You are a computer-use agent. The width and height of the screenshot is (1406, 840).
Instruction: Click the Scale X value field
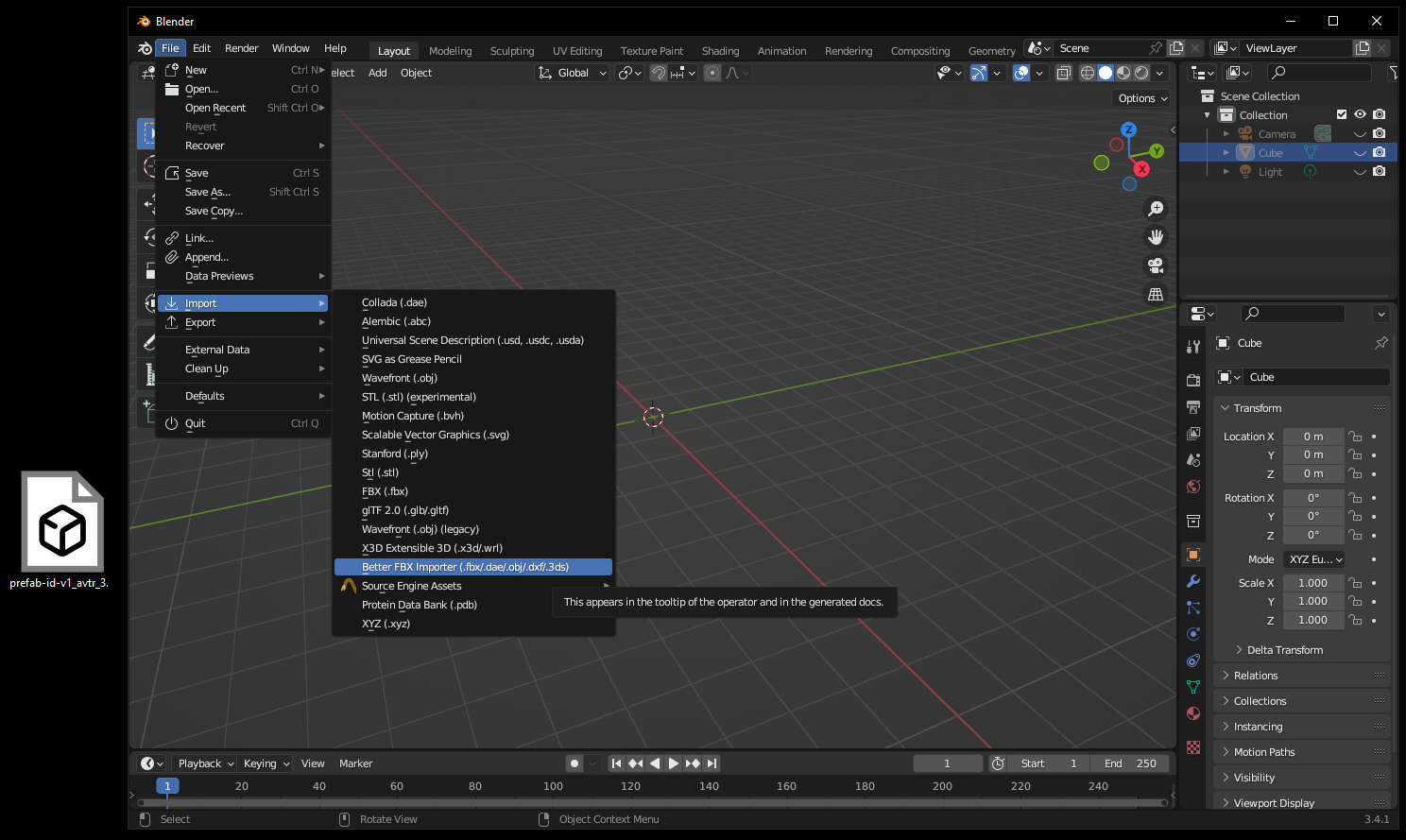click(x=1312, y=583)
